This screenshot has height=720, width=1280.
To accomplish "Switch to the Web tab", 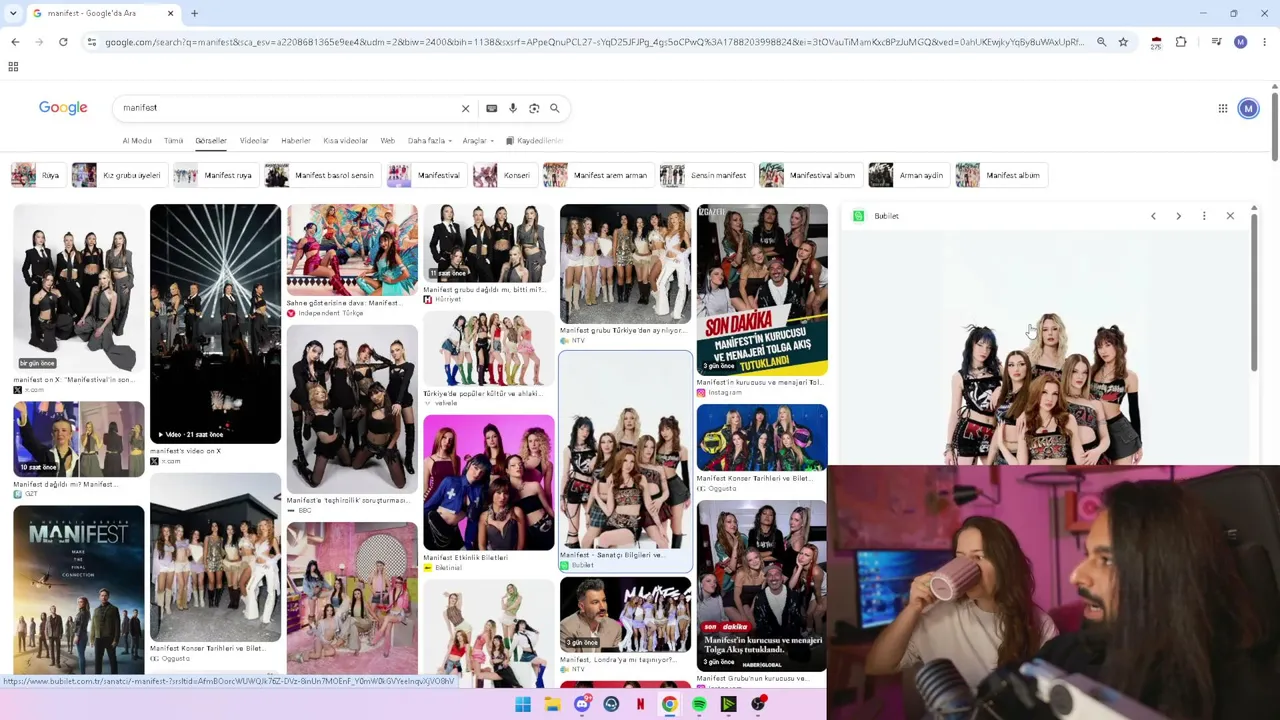I will [x=388, y=141].
